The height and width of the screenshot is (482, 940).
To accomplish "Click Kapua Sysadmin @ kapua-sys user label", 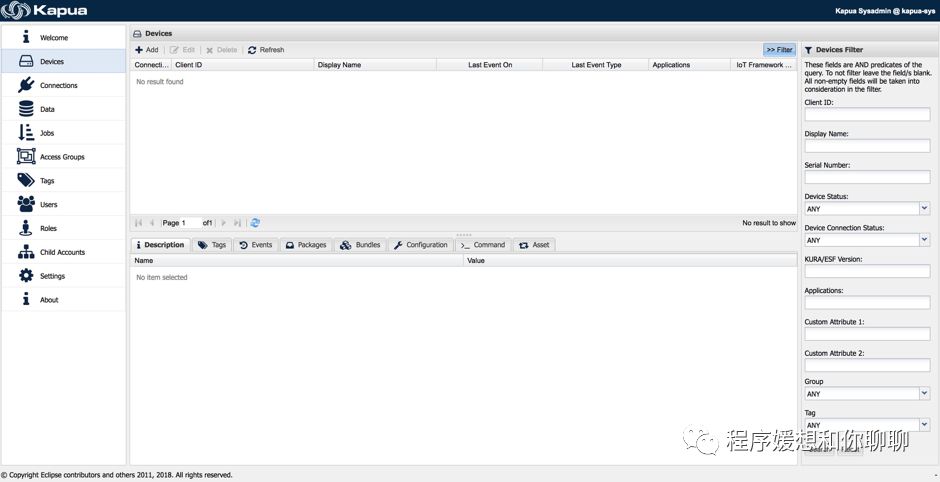I will pos(885,11).
